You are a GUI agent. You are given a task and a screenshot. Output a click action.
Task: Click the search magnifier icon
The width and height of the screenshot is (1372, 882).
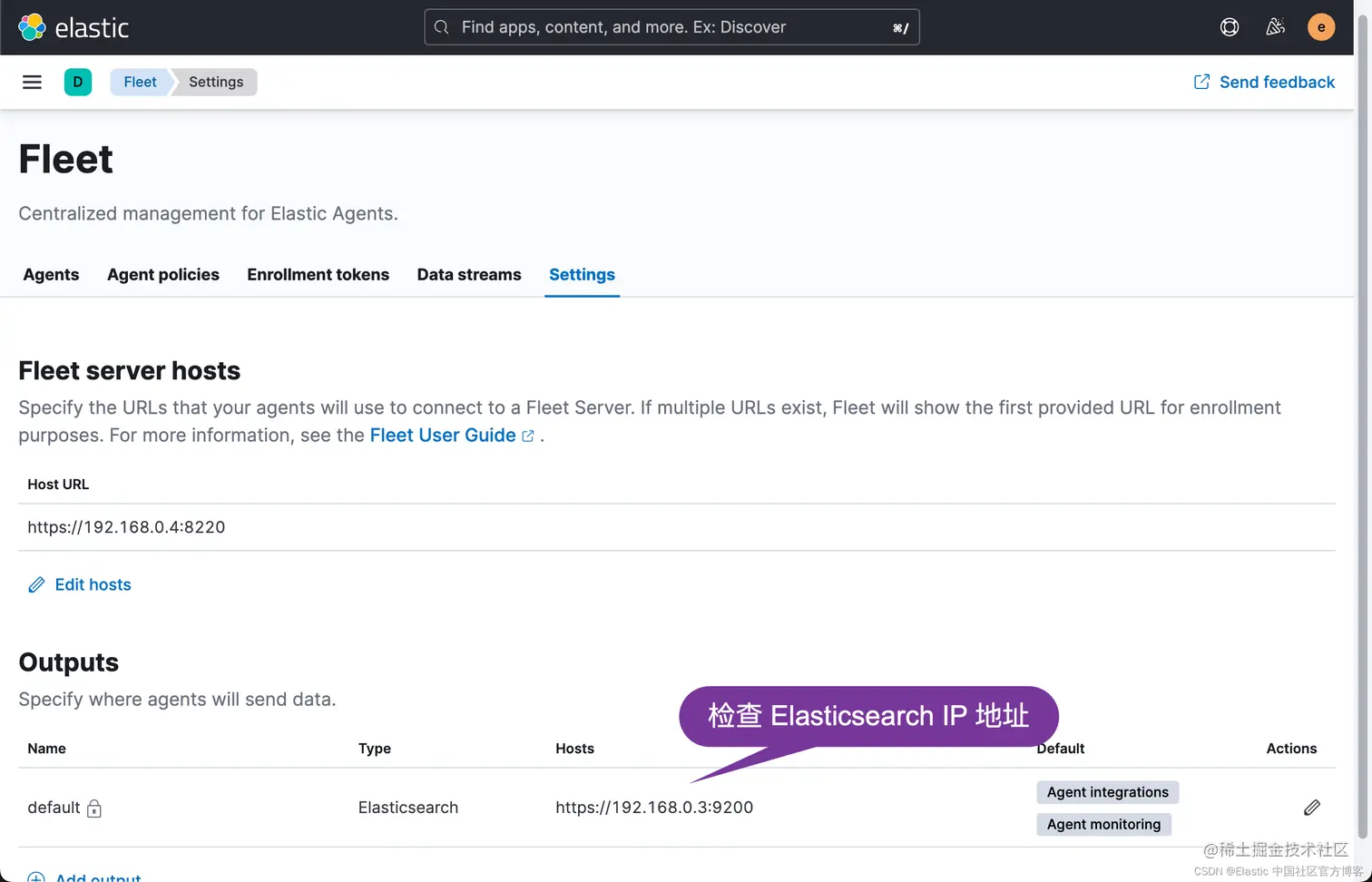pos(442,27)
